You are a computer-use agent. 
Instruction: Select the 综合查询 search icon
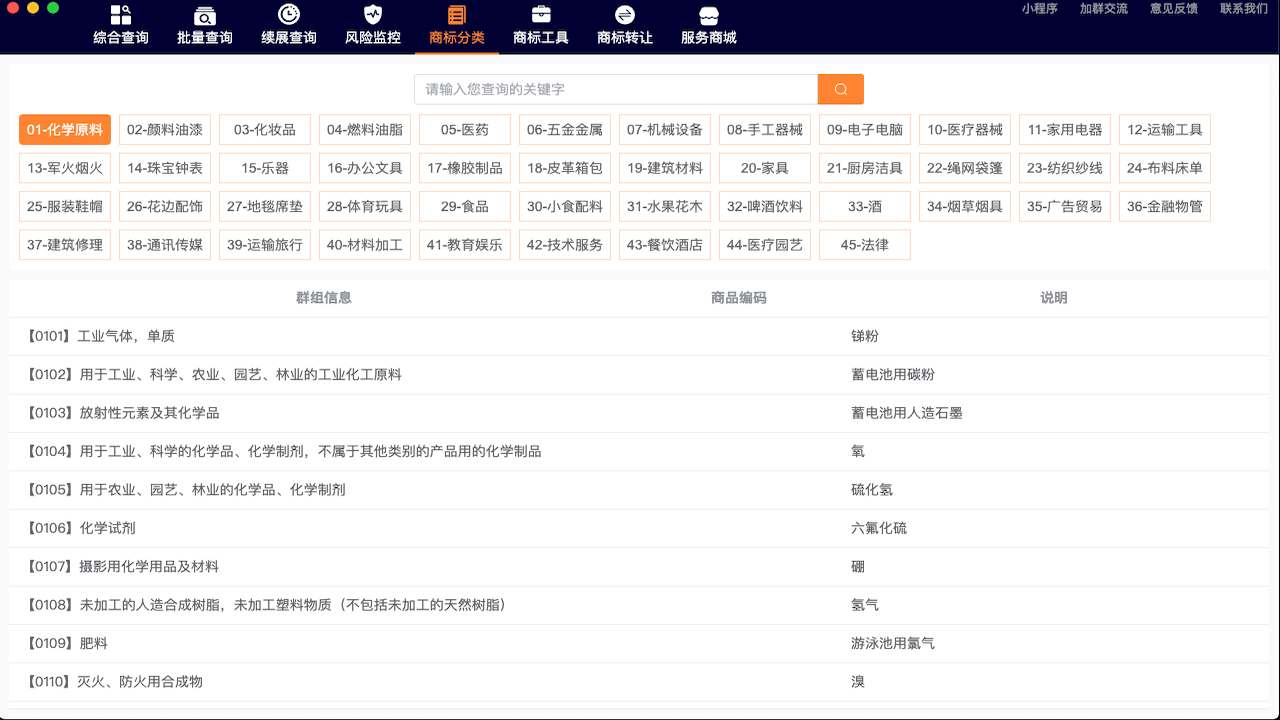[x=120, y=15]
